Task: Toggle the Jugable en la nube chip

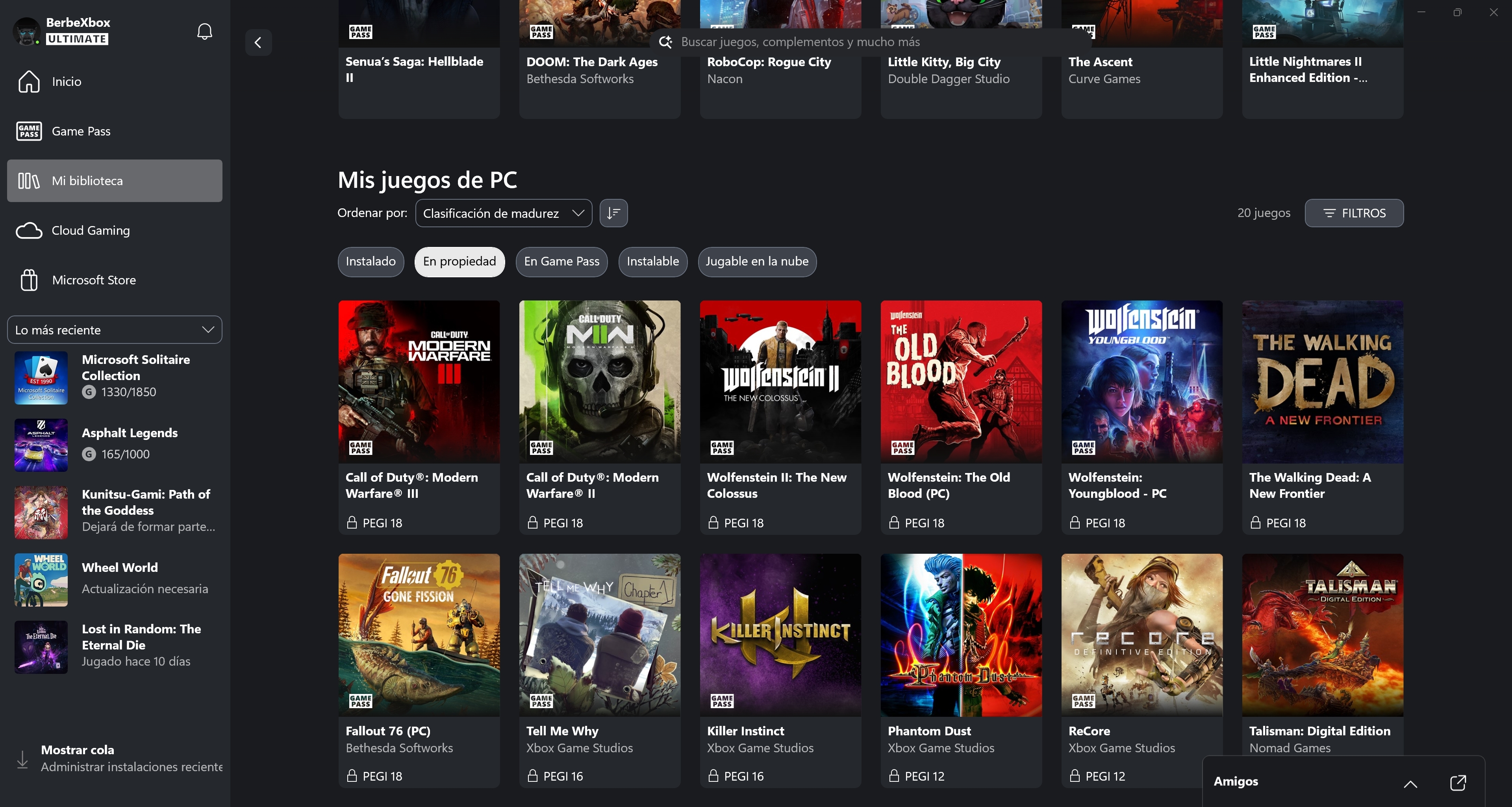Action: (x=757, y=262)
